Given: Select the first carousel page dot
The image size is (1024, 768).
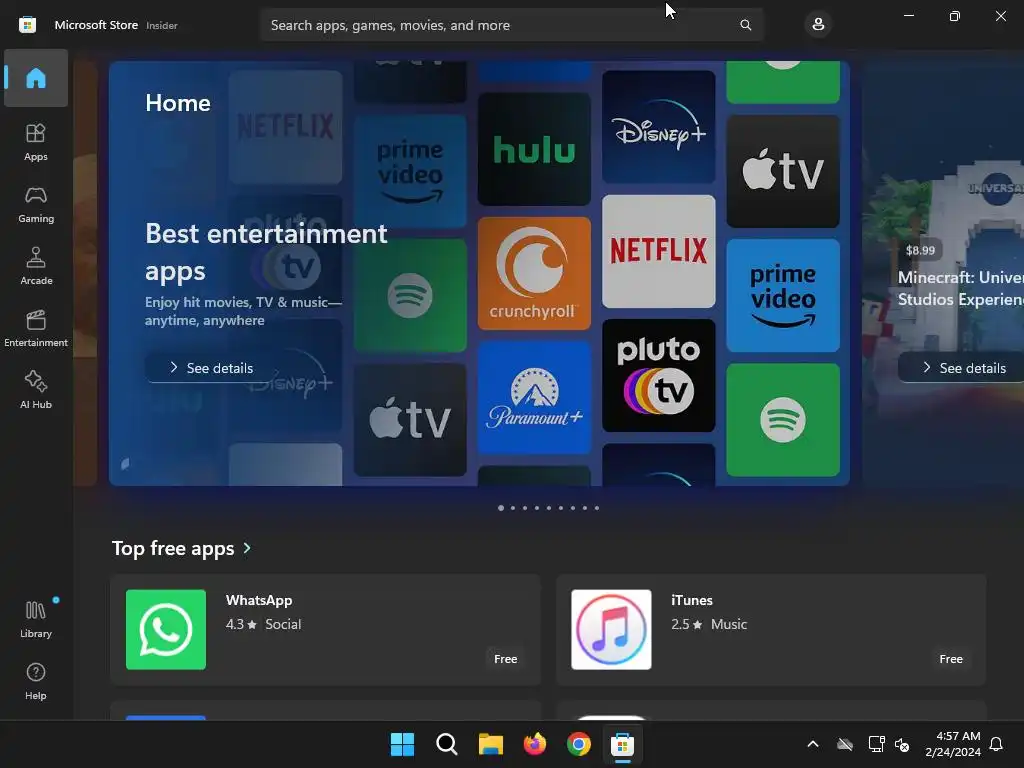Looking at the screenshot, I should click(x=501, y=507).
